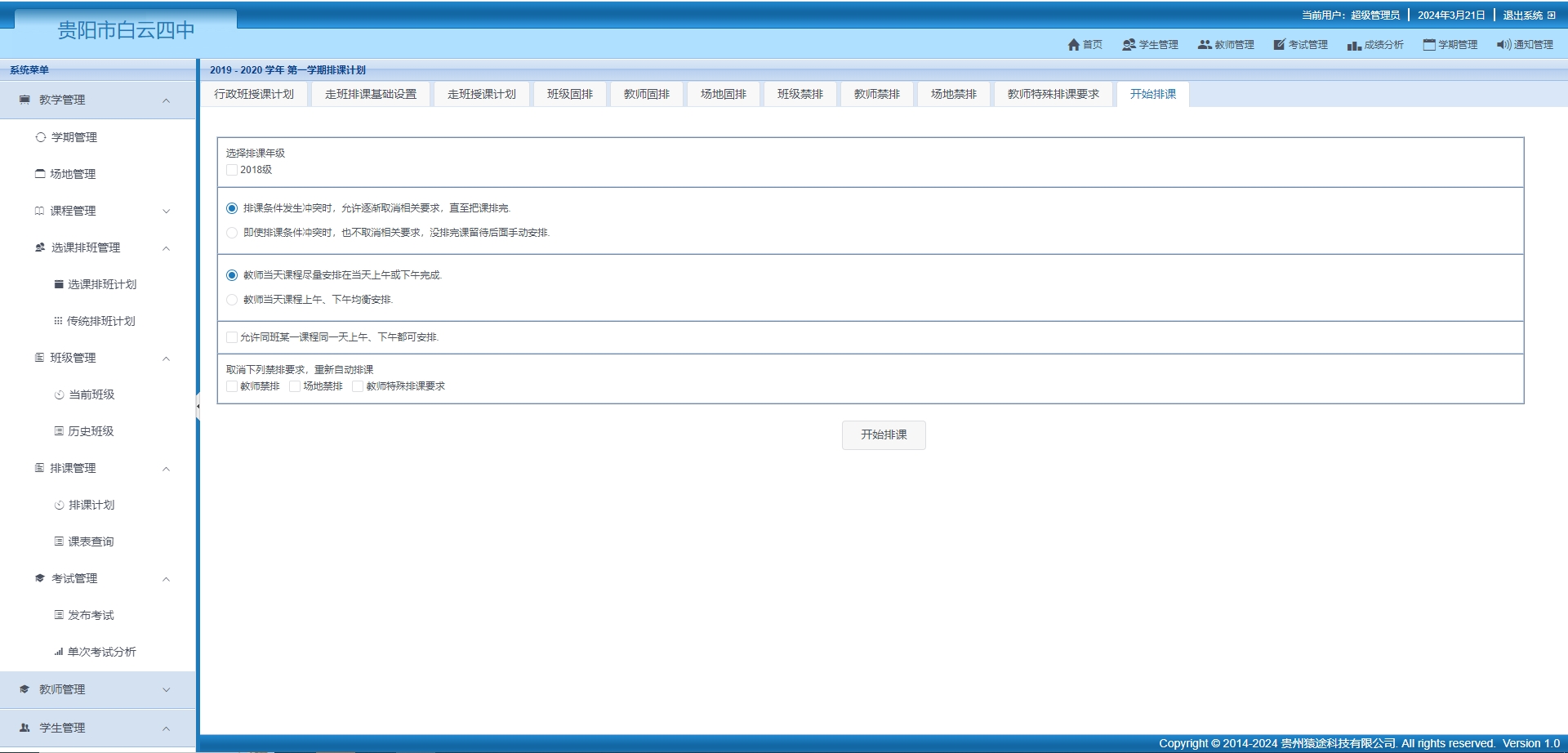Image resolution: width=1568 pixels, height=753 pixels.
Task: Select the 开始排课 tab
Action: [x=1153, y=95]
